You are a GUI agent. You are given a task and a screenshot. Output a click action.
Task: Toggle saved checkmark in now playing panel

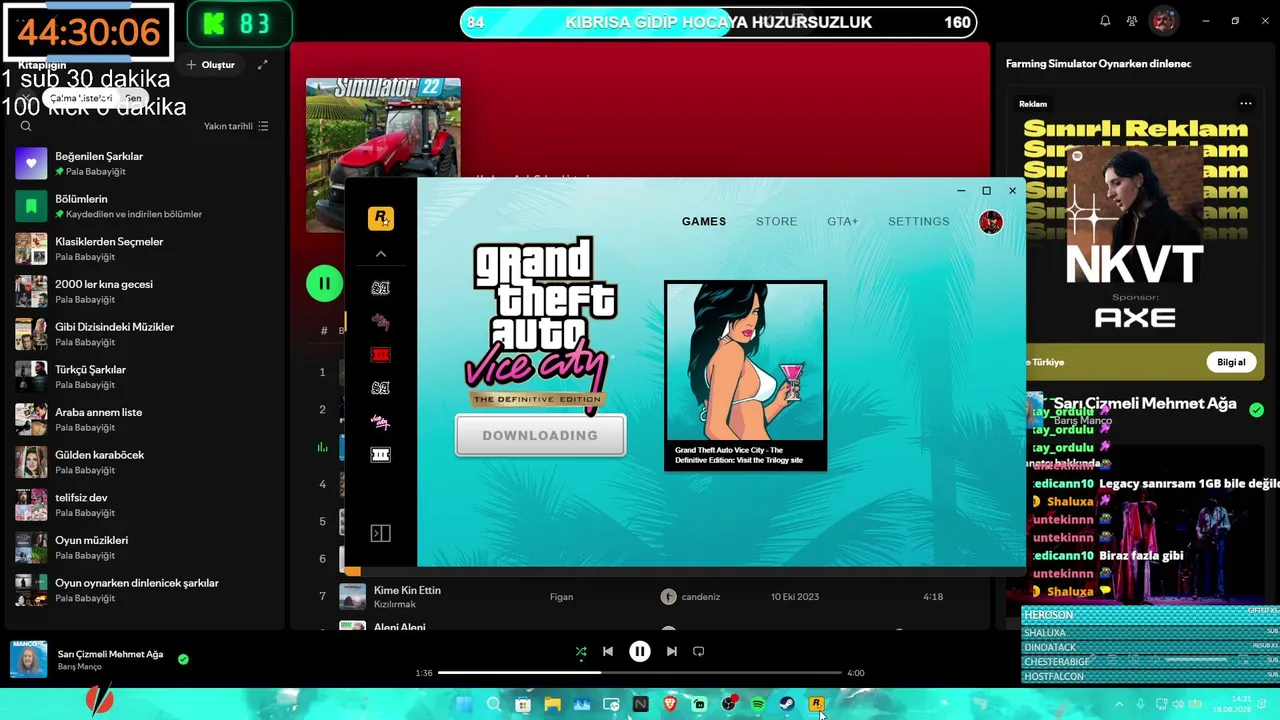point(1256,410)
